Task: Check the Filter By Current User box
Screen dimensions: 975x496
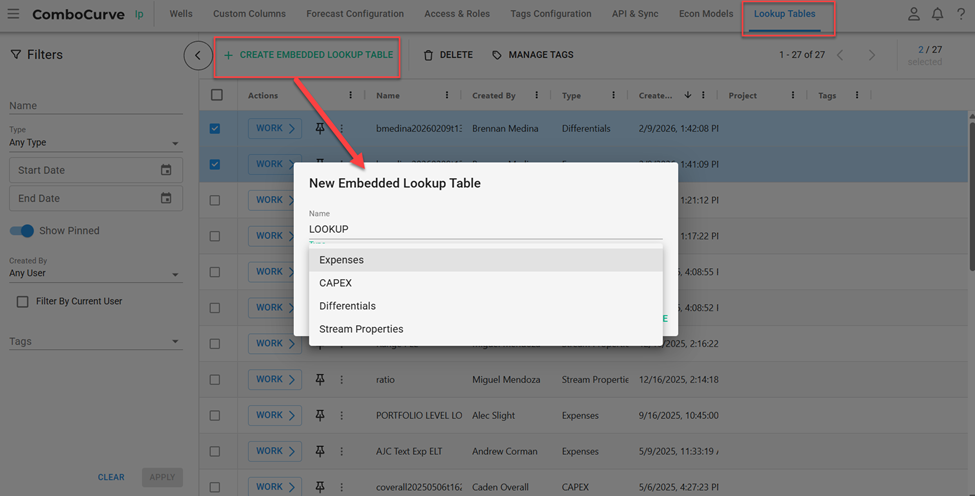Action: [22, 301]
